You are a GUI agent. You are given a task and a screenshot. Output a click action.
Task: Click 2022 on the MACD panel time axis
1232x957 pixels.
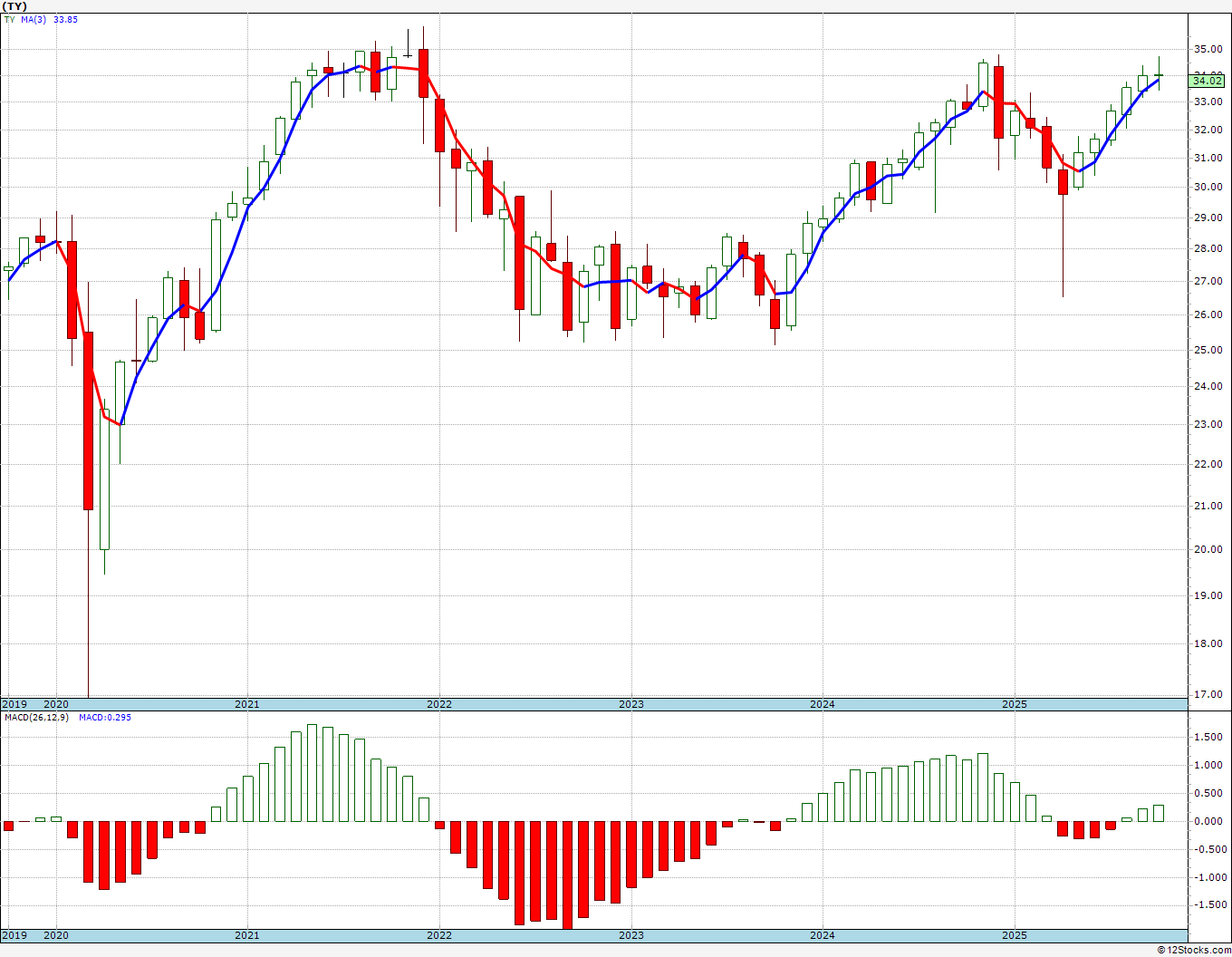(x=439, y=935)
